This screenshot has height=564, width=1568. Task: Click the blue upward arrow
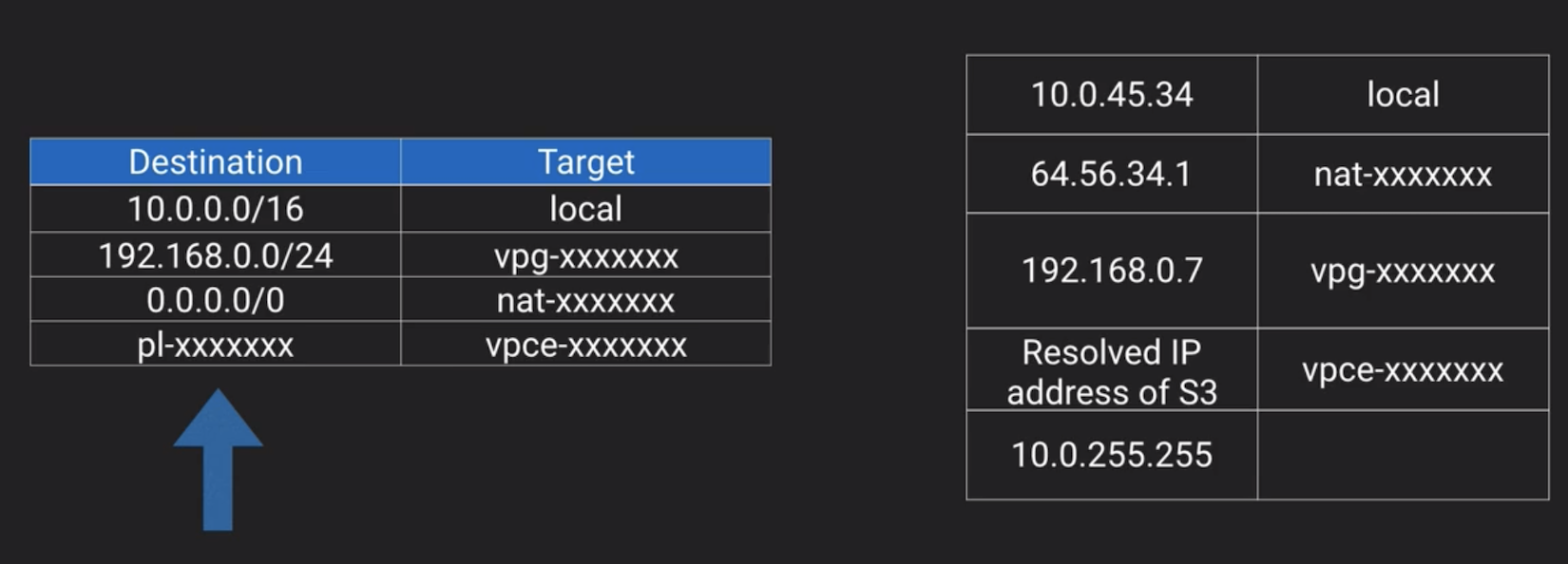click(218, 459)
